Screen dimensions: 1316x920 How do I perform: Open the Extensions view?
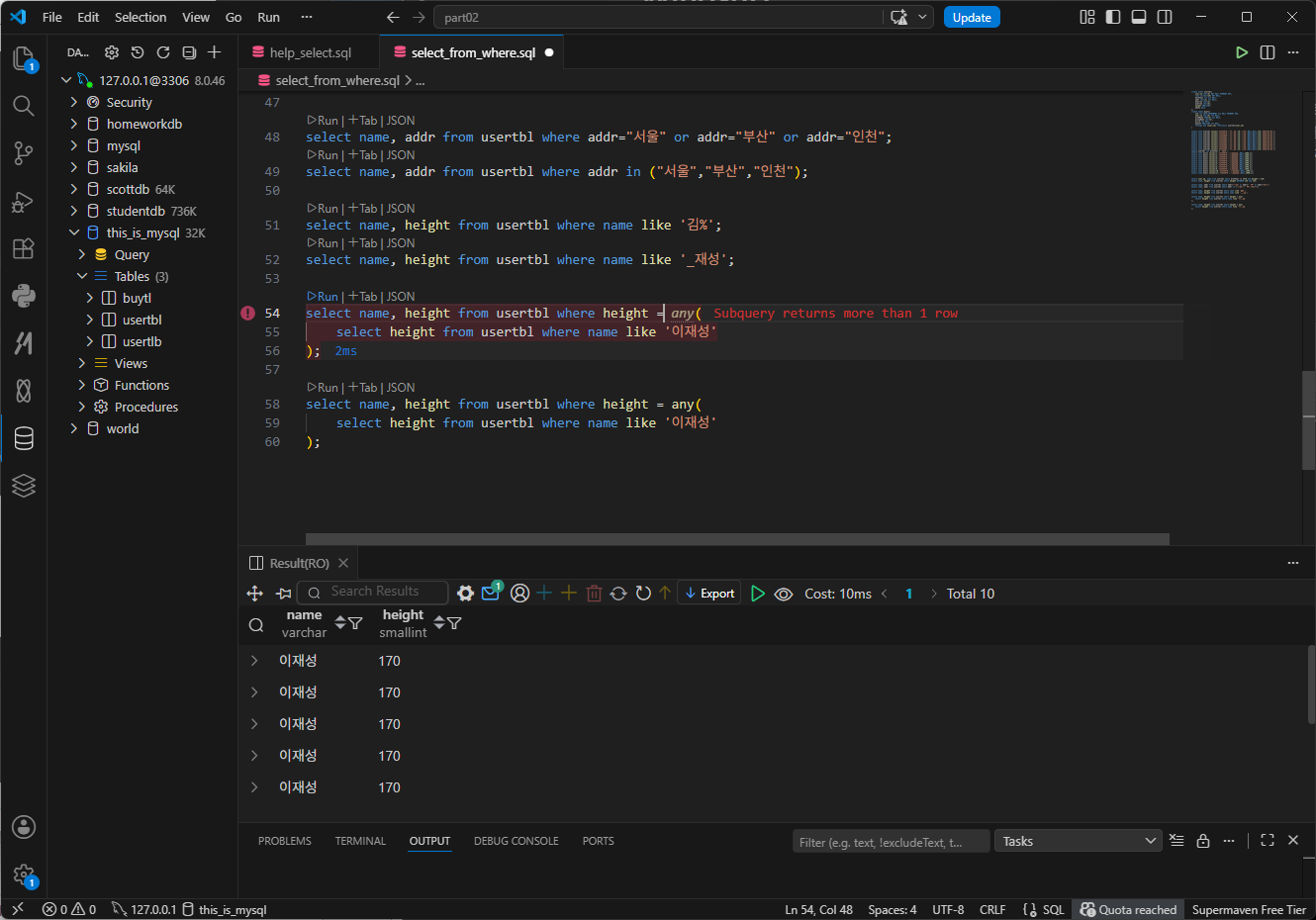[x=24, y=248]
